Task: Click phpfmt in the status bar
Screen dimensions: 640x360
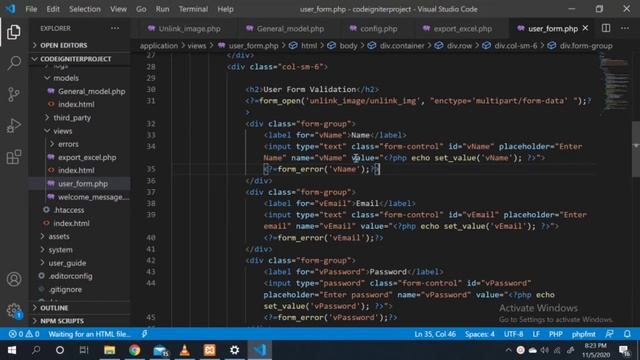Action: pyautogui.click(x=583, y=334)
